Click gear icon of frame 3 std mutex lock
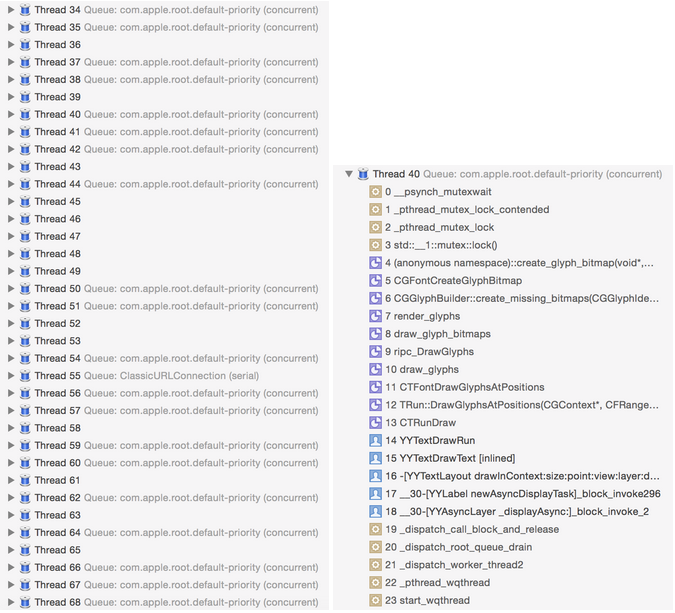The image size is (675, 613). [x=375, y=245]
